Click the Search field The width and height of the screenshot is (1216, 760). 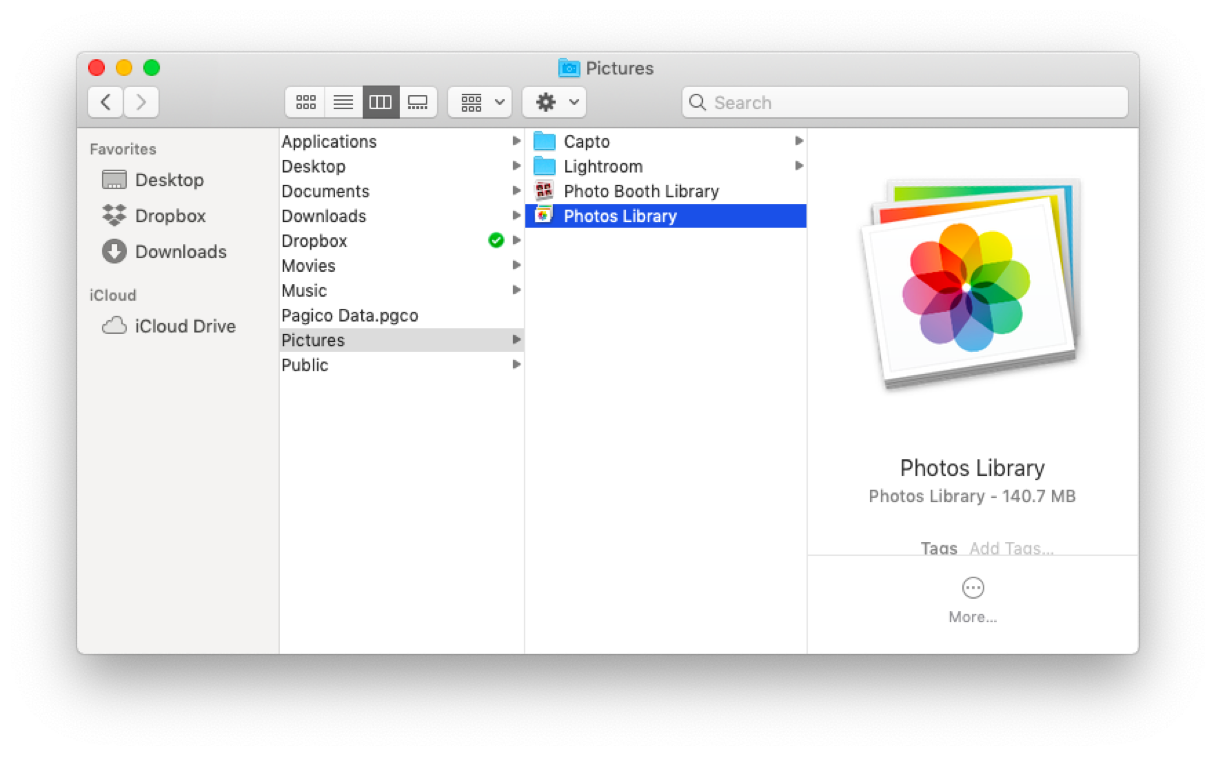(x=905, y=102)
